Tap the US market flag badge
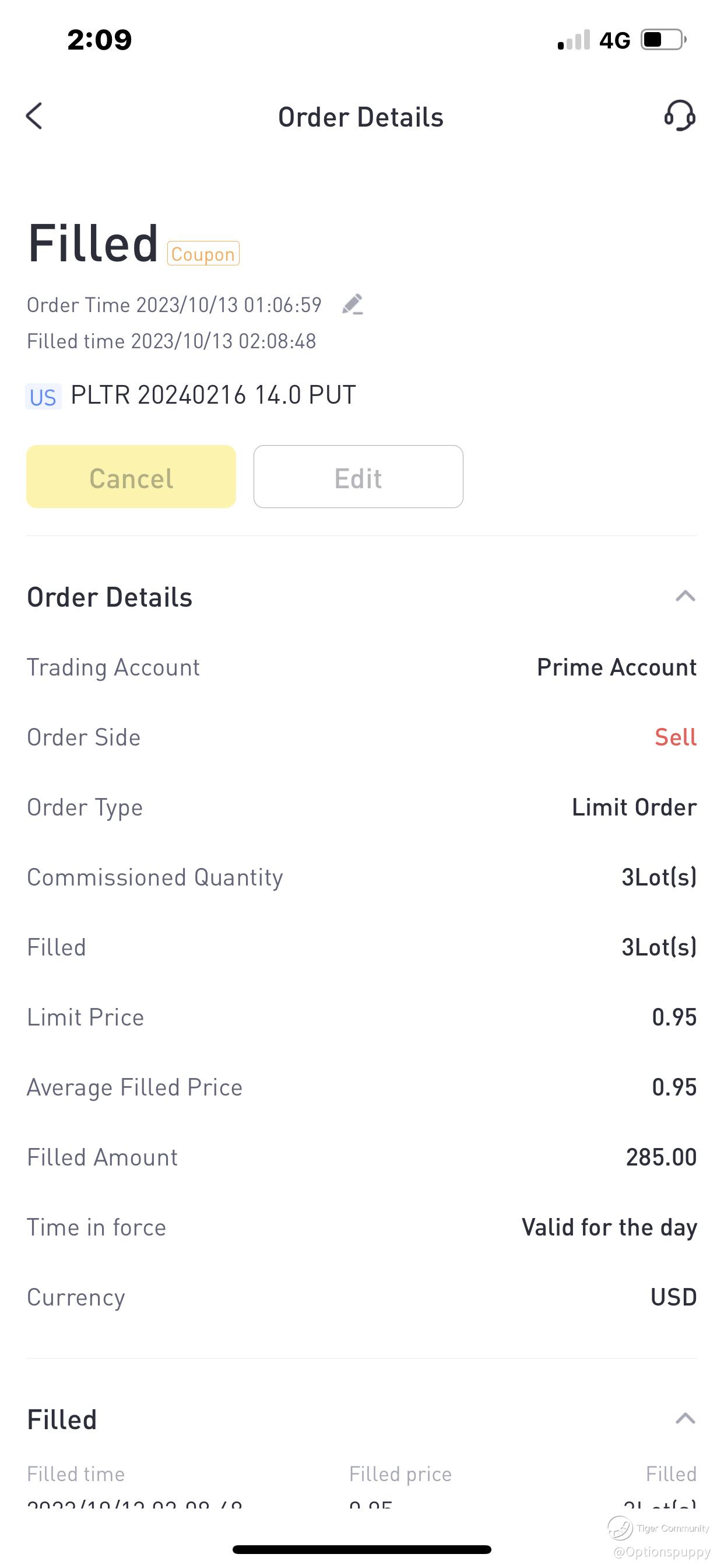The width and height of the screenshot is (724, 1568). (x=43, y=397)
